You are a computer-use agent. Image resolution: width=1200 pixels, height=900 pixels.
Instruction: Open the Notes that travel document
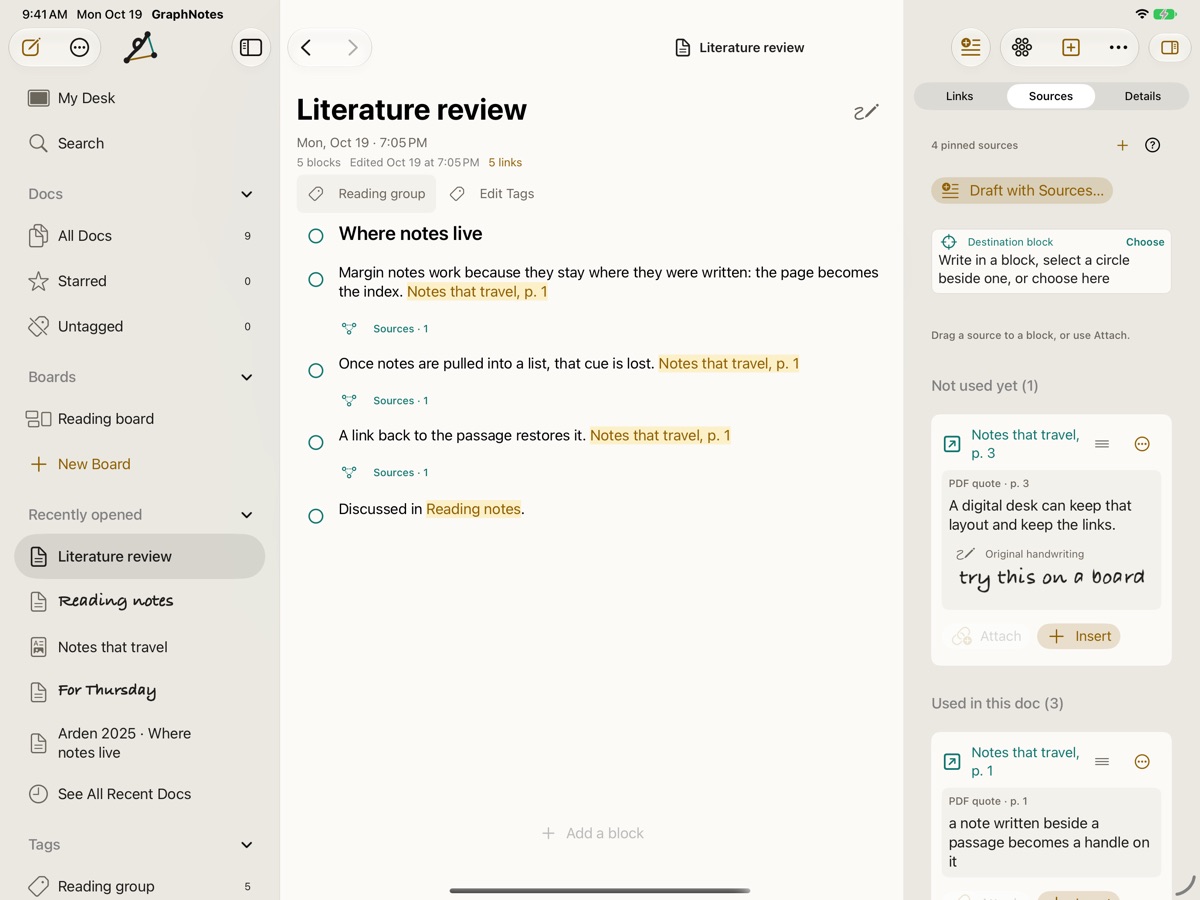[x=140, y=647]
